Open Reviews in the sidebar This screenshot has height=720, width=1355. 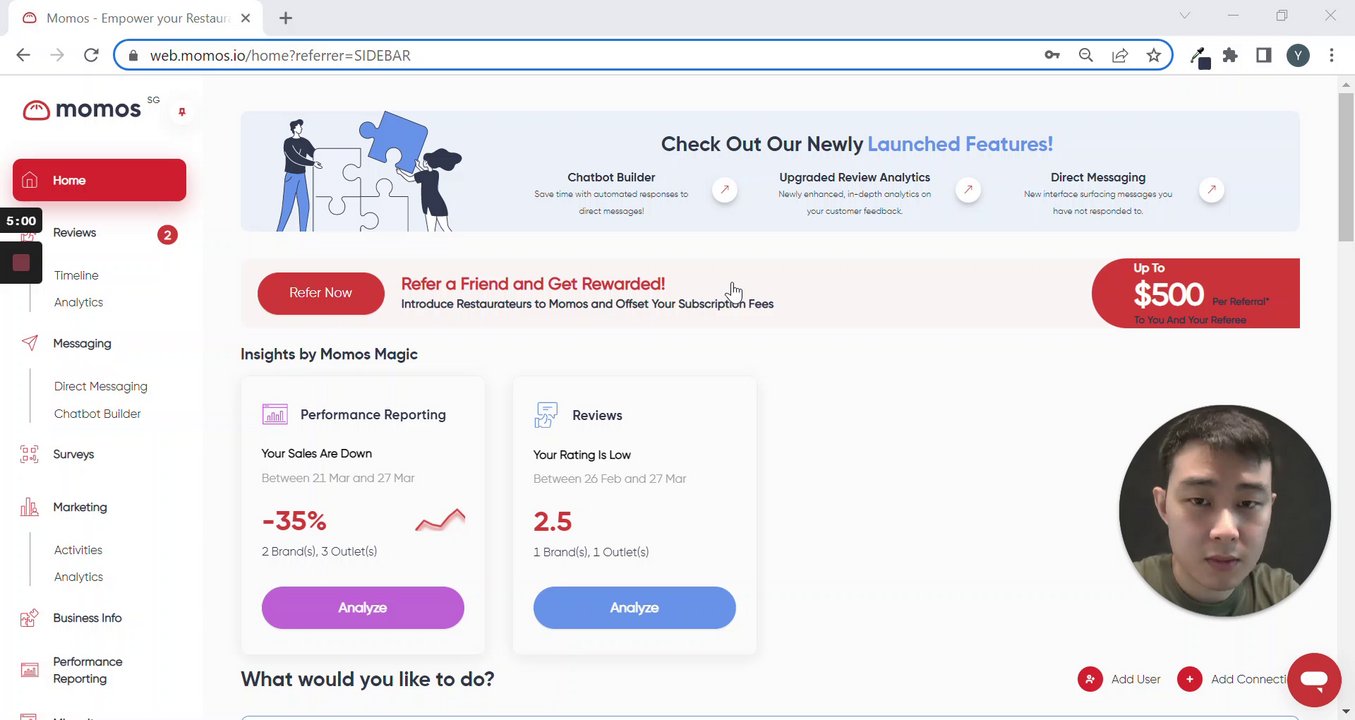coord(75,233)
